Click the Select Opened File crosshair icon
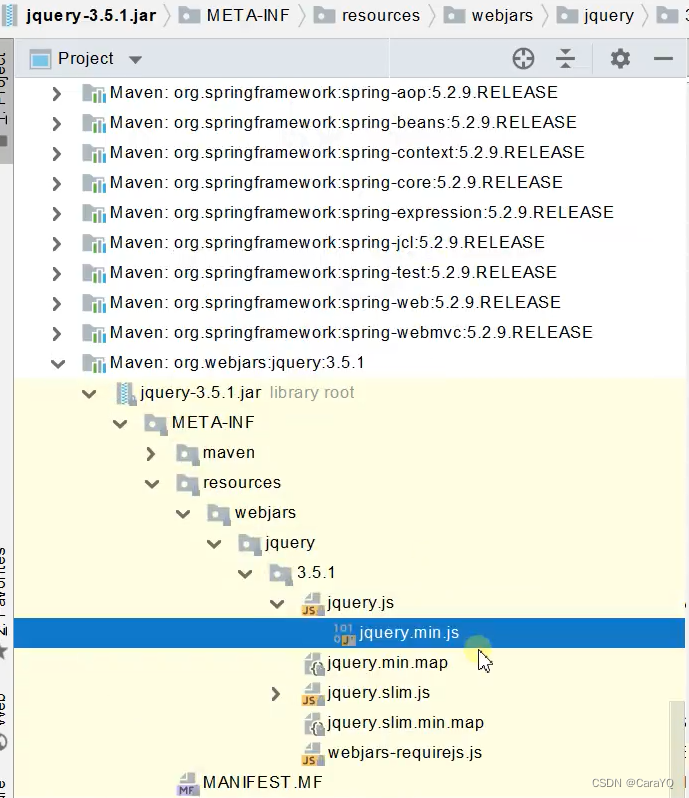 click(x=523, y=59)
